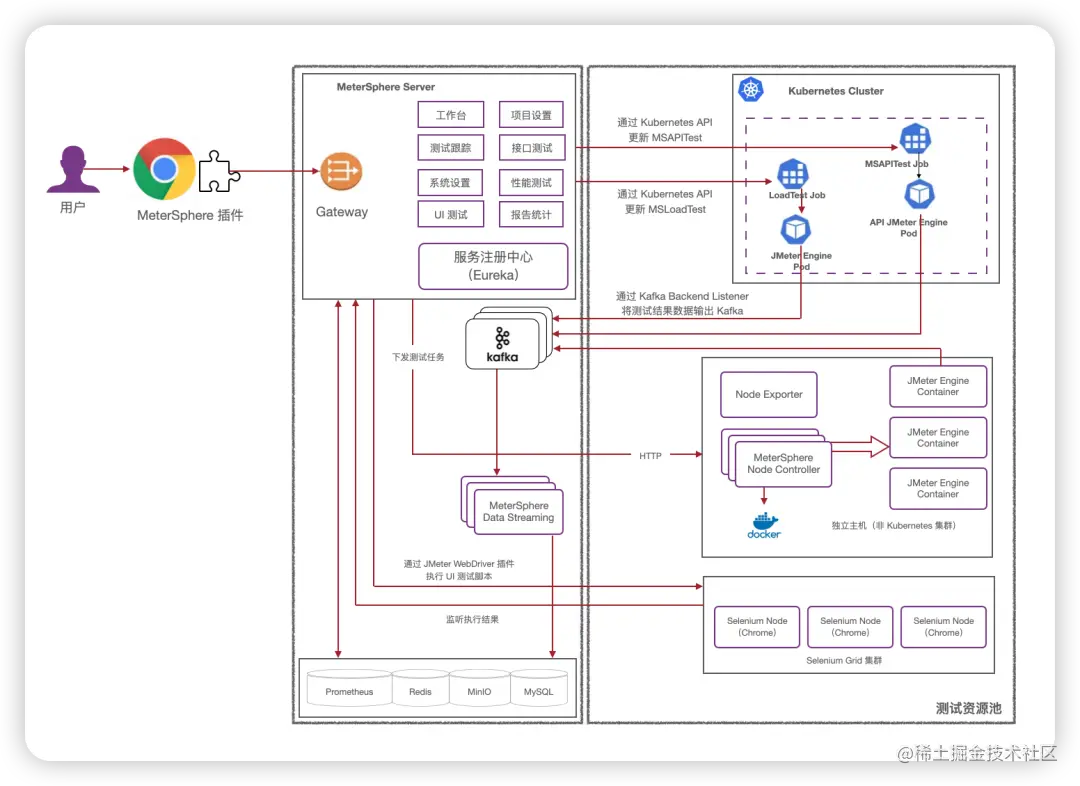Select the 工作台 module box
1080x786 pixels.
coord(450,115)
